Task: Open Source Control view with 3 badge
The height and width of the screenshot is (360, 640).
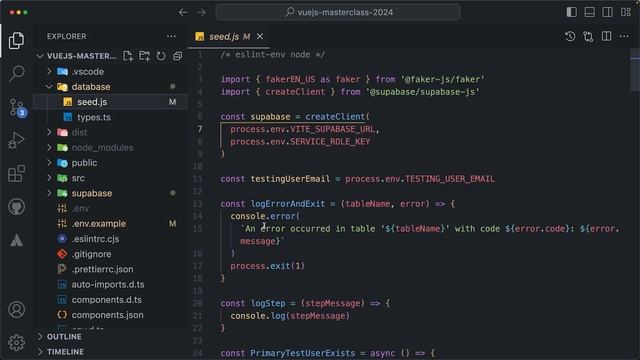Action: 17,108
